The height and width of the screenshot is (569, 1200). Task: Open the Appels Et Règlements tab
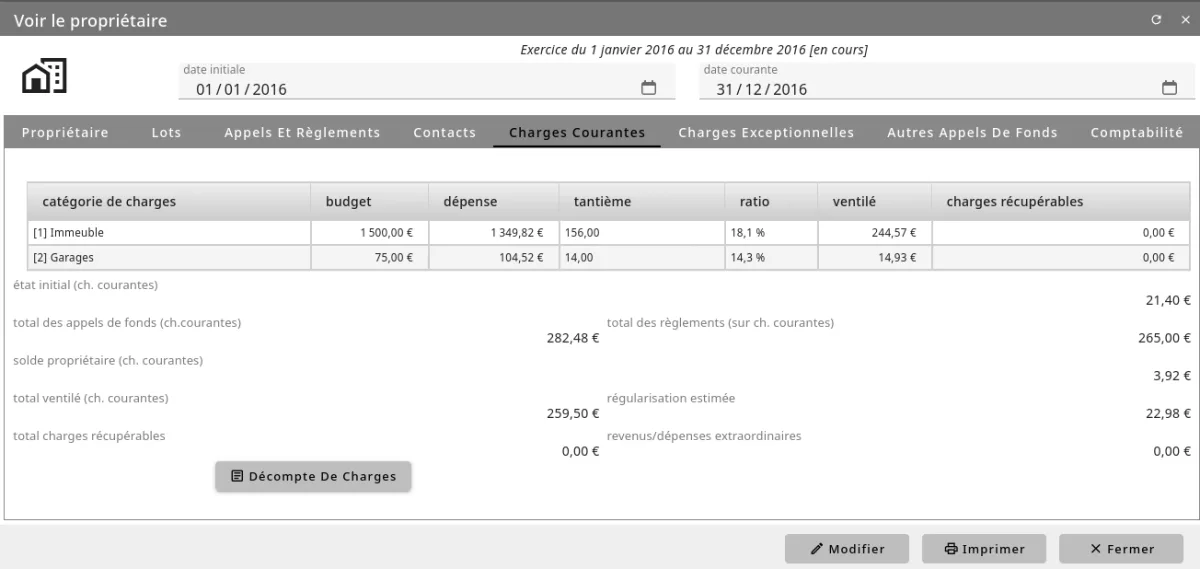[302, 132]
